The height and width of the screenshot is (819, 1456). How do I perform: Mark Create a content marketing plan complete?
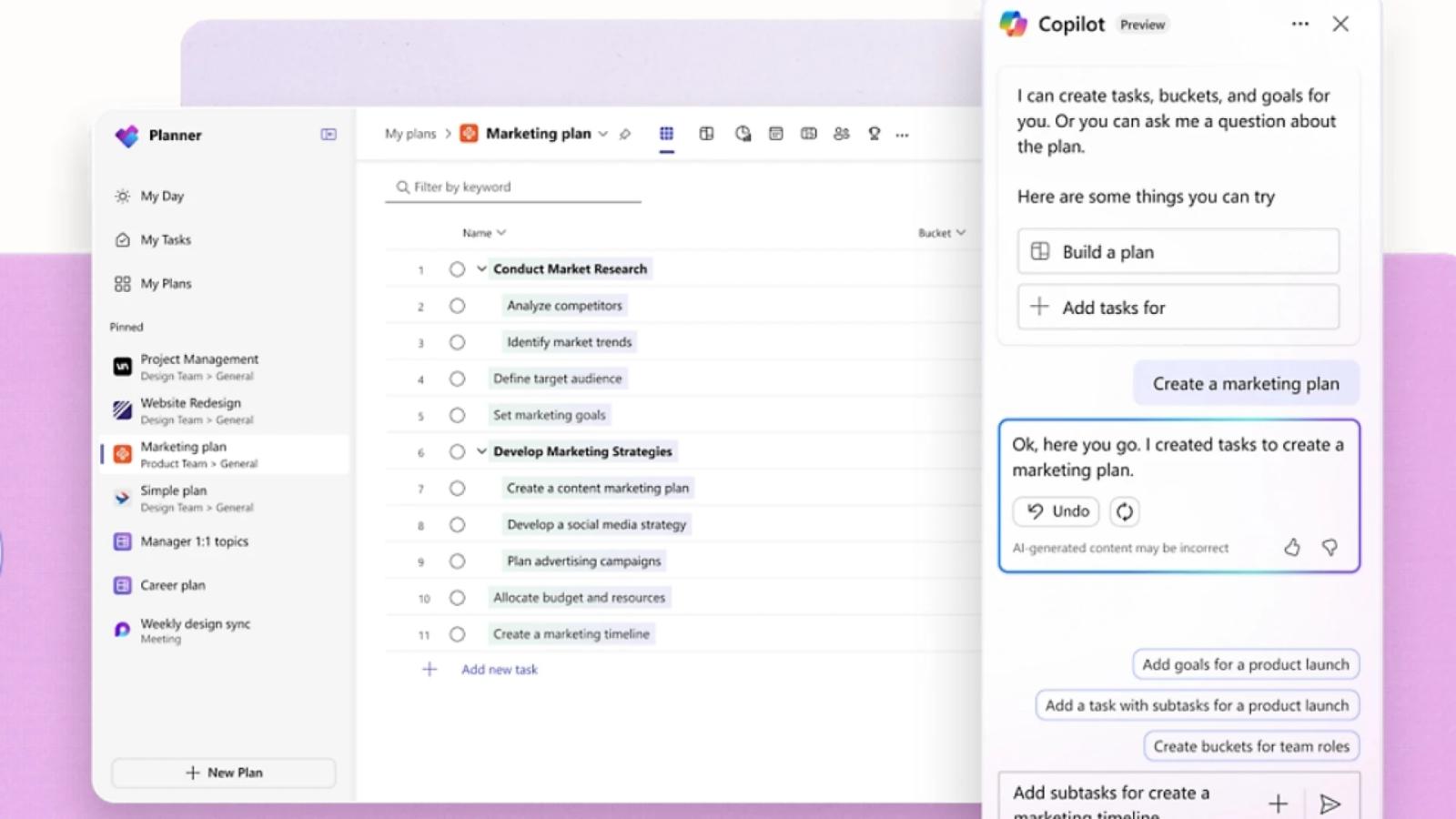click(x=457, y=489)
